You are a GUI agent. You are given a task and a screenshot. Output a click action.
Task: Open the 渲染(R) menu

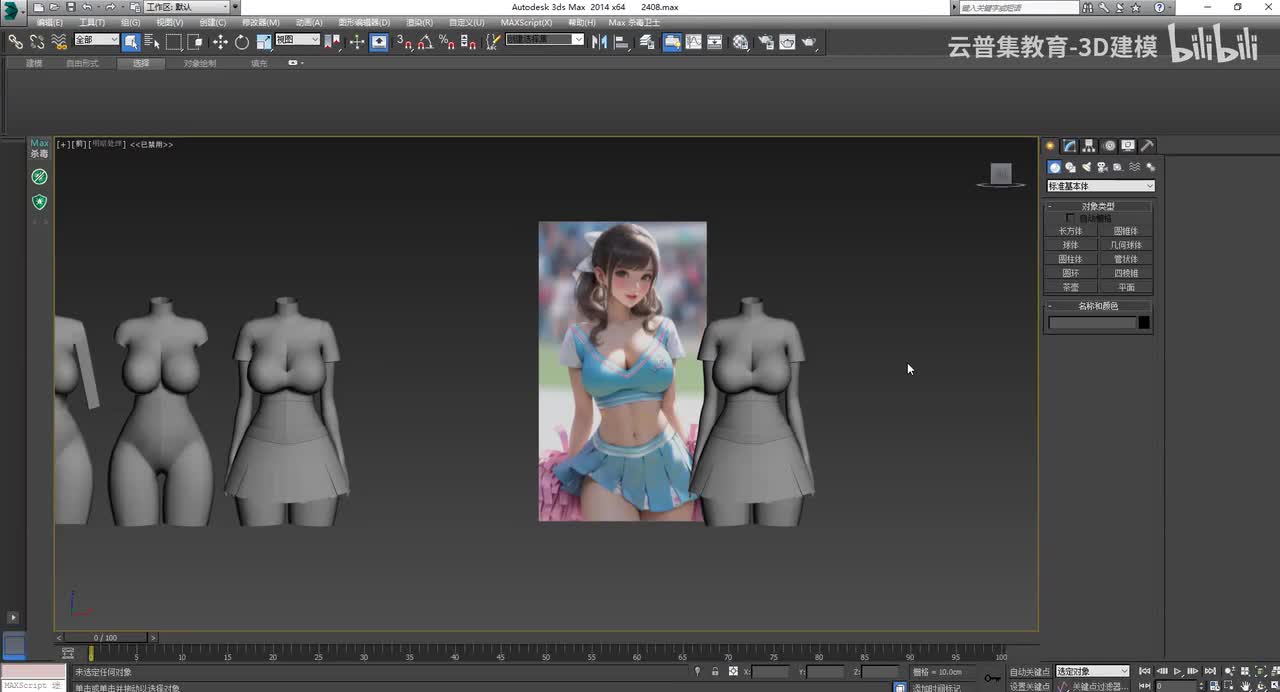click(x=419, y=22)
